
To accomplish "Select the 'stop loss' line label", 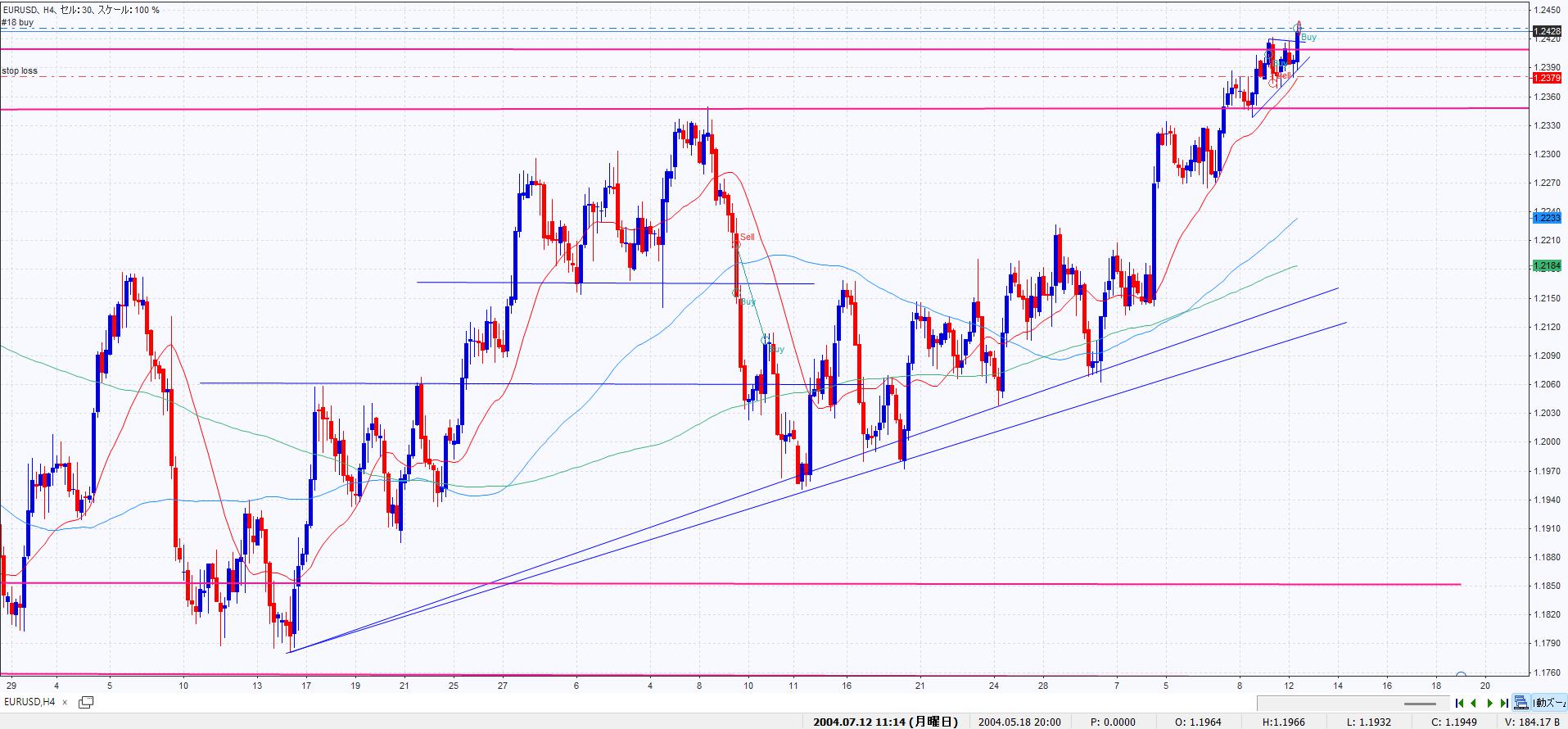I will (x=20, y=71).
